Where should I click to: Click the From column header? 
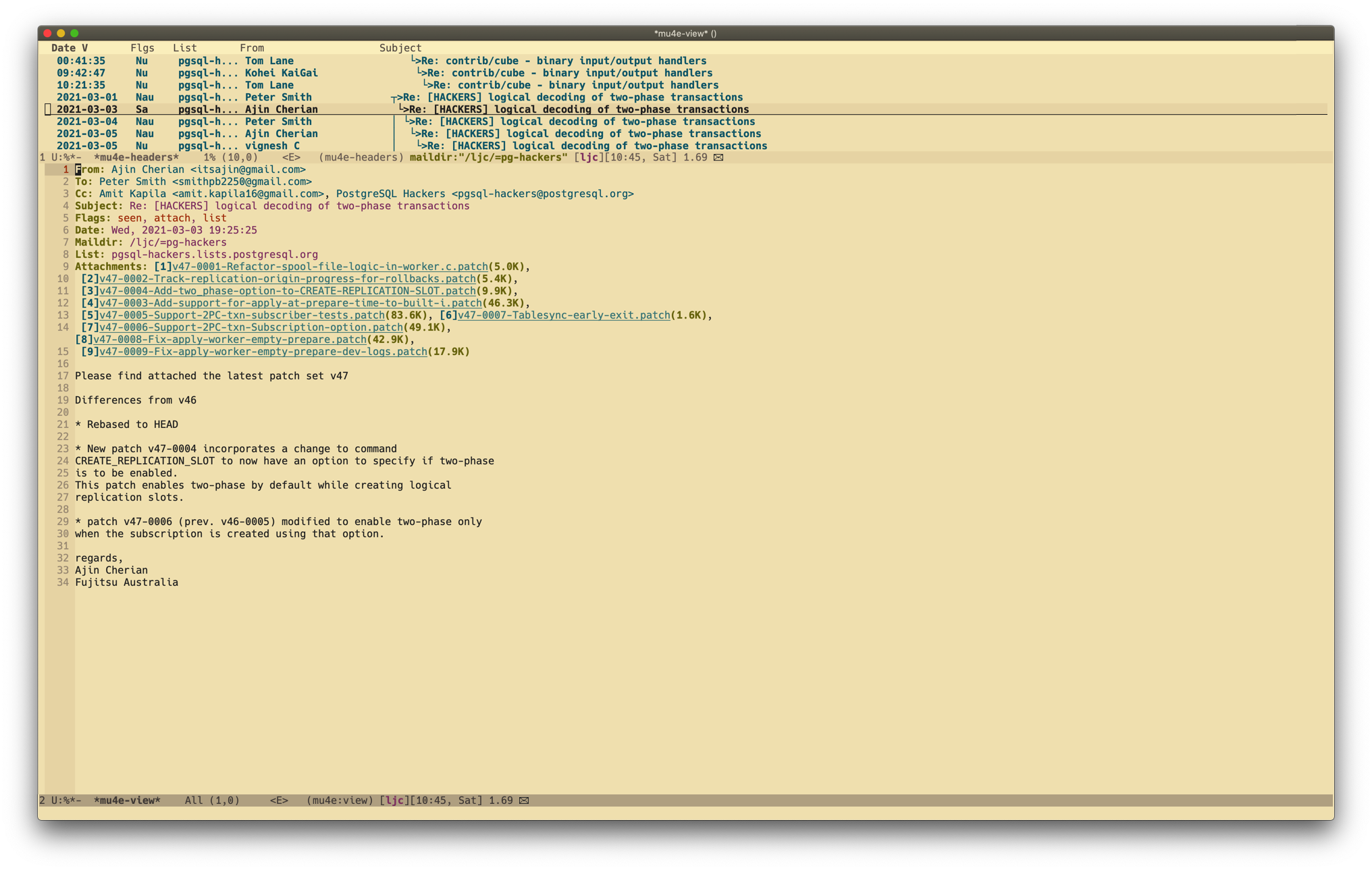pyautogui.click(x=252, y=48)
